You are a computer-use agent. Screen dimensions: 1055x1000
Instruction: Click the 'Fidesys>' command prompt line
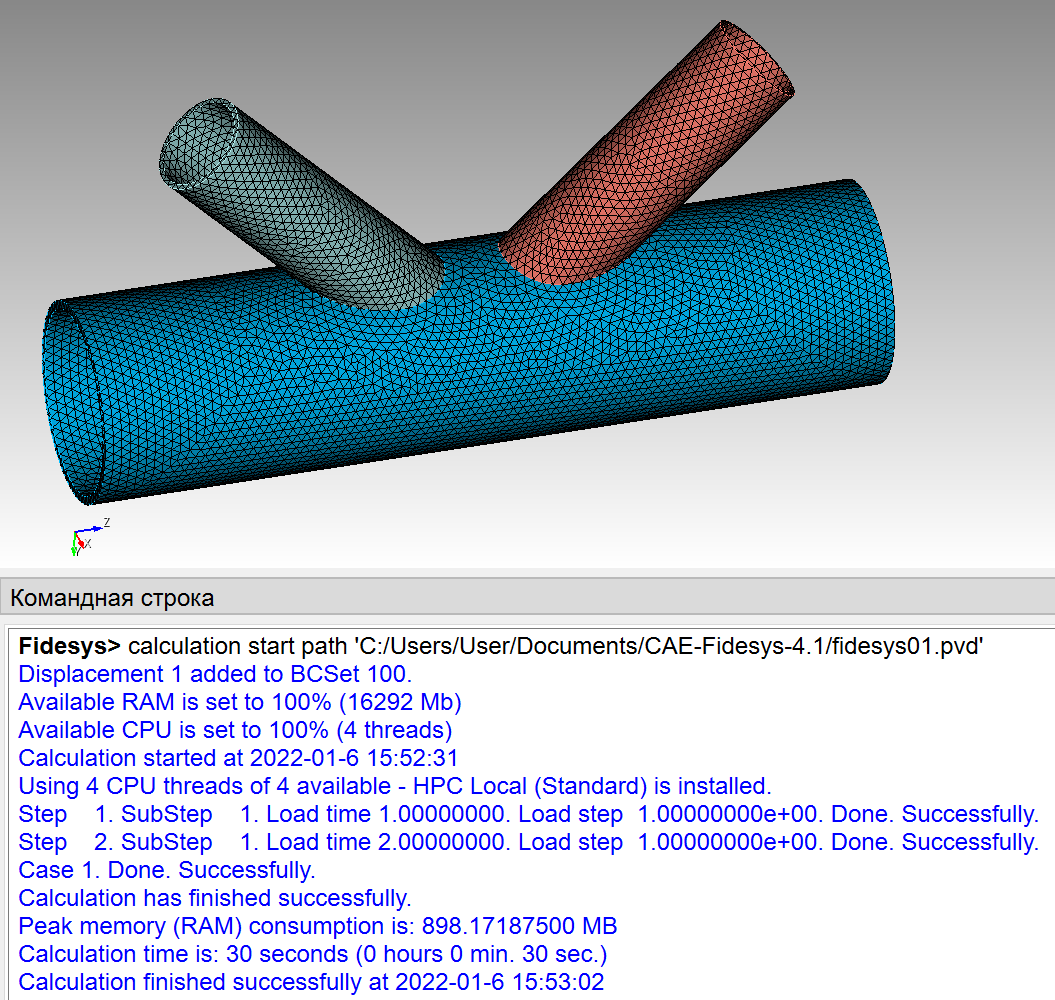pyautogui.click(x=501, y=646)
